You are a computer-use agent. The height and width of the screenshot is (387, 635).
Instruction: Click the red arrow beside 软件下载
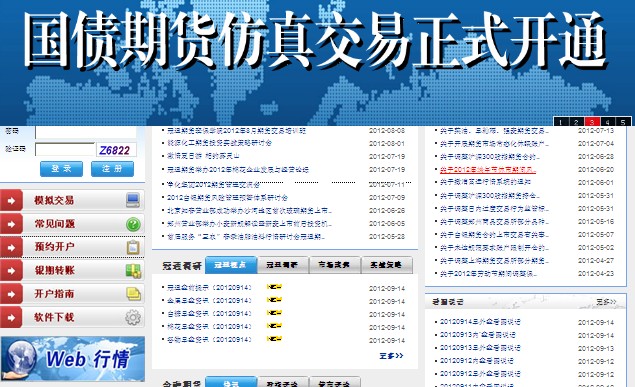(11, 317)
